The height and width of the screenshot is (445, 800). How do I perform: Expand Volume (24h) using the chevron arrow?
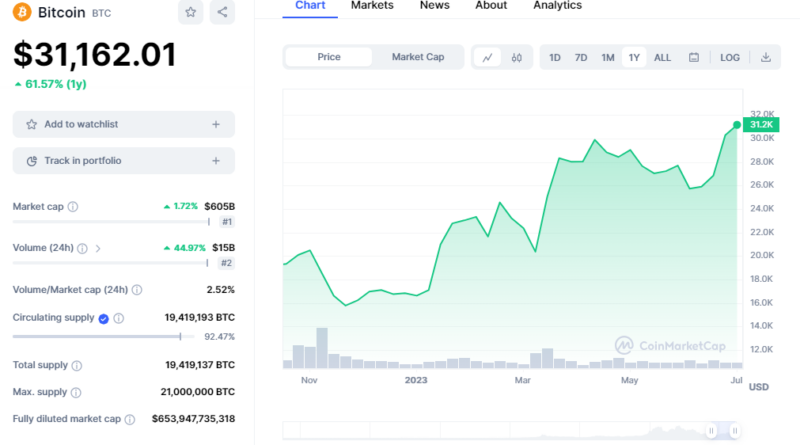click(x=98, y=248)
